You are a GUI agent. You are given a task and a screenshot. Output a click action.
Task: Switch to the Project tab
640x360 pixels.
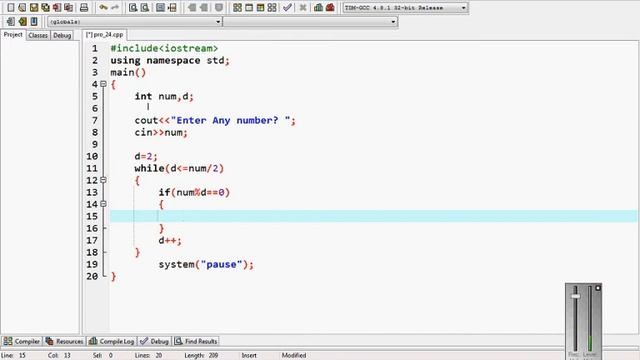click(x=13, y=35)
